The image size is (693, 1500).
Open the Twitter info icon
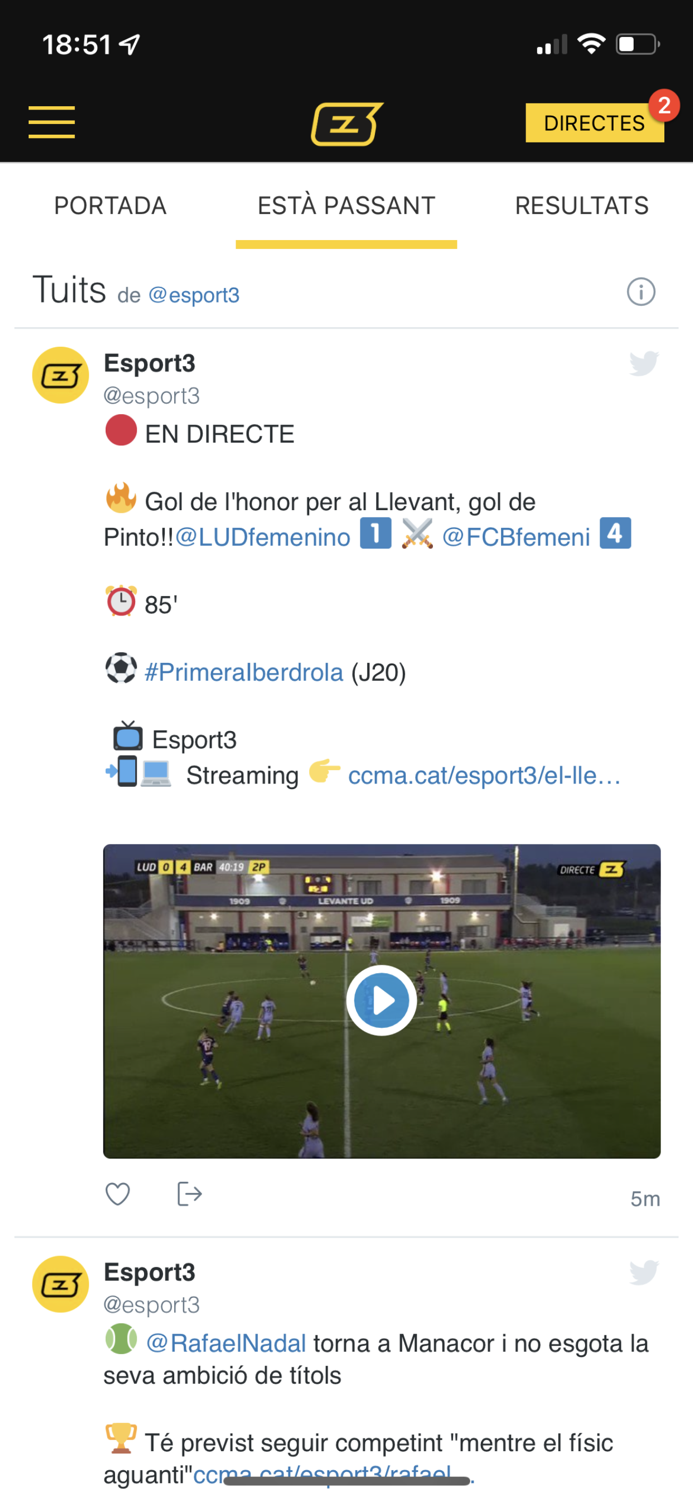641,292
